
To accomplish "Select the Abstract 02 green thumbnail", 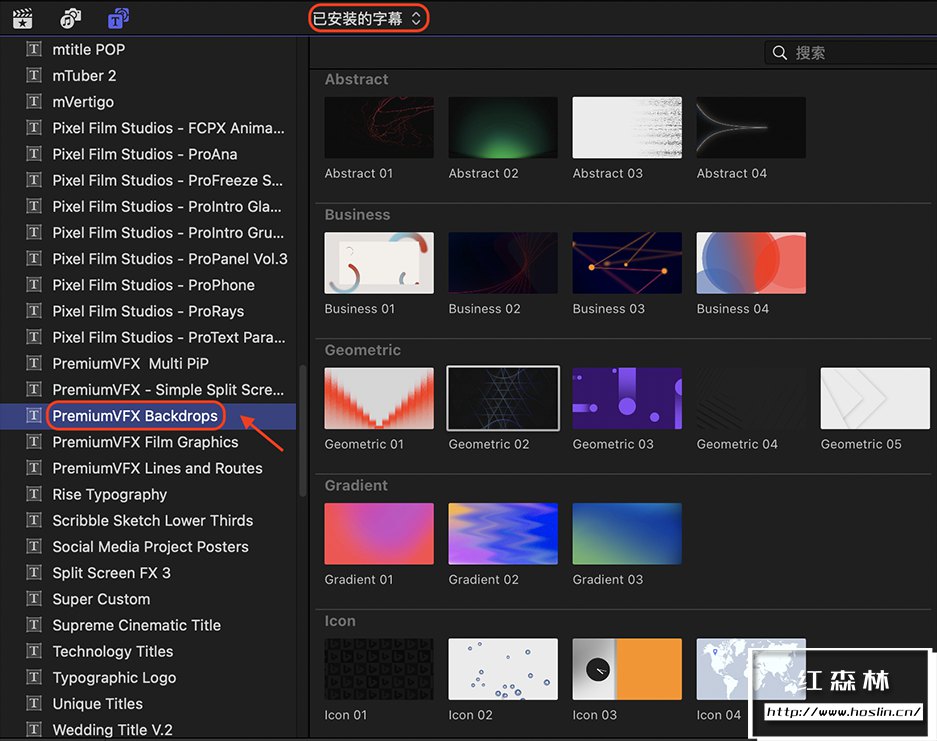I will (x=502, y=127).
